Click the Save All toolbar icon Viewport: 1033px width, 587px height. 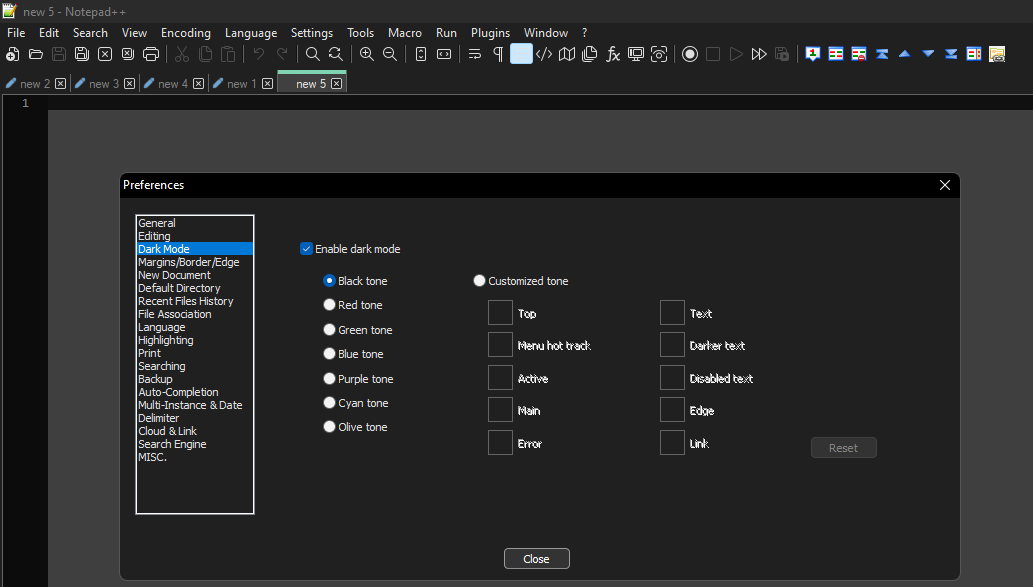coord(82,54)
